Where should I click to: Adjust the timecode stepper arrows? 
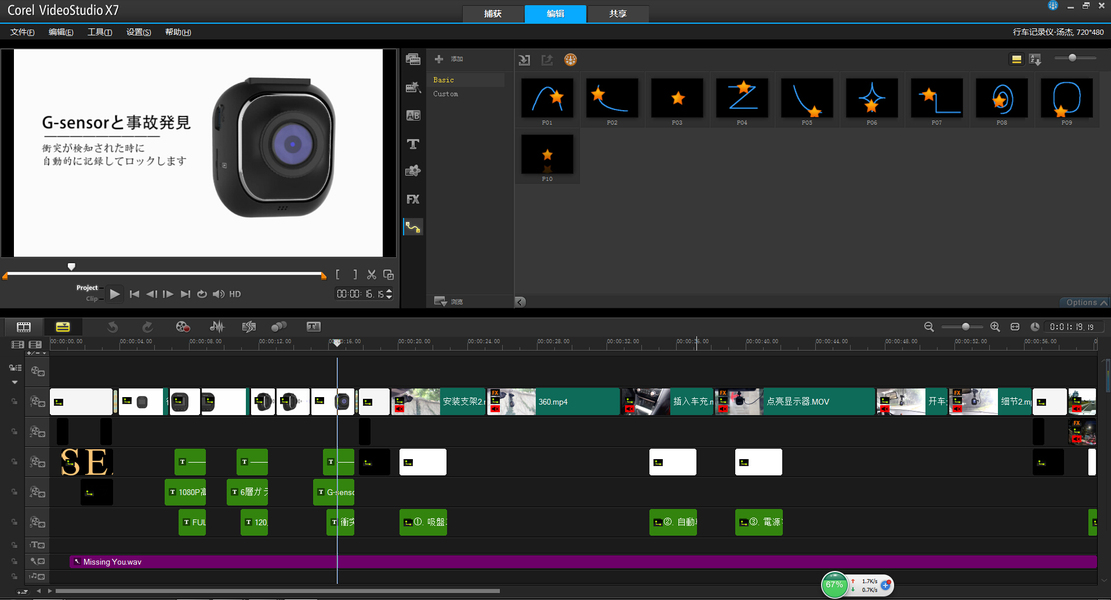(x=388, y=294)
